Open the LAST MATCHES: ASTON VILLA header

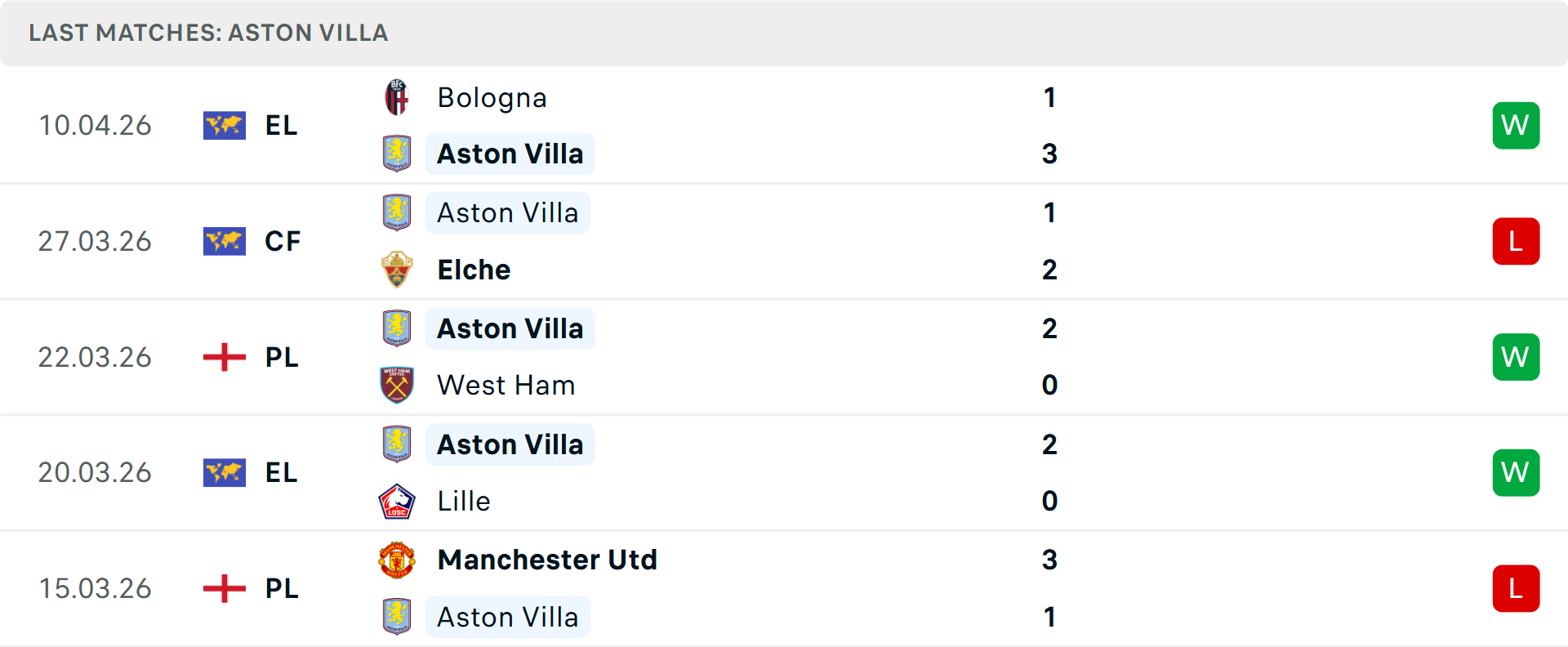(x=207, y=33)
